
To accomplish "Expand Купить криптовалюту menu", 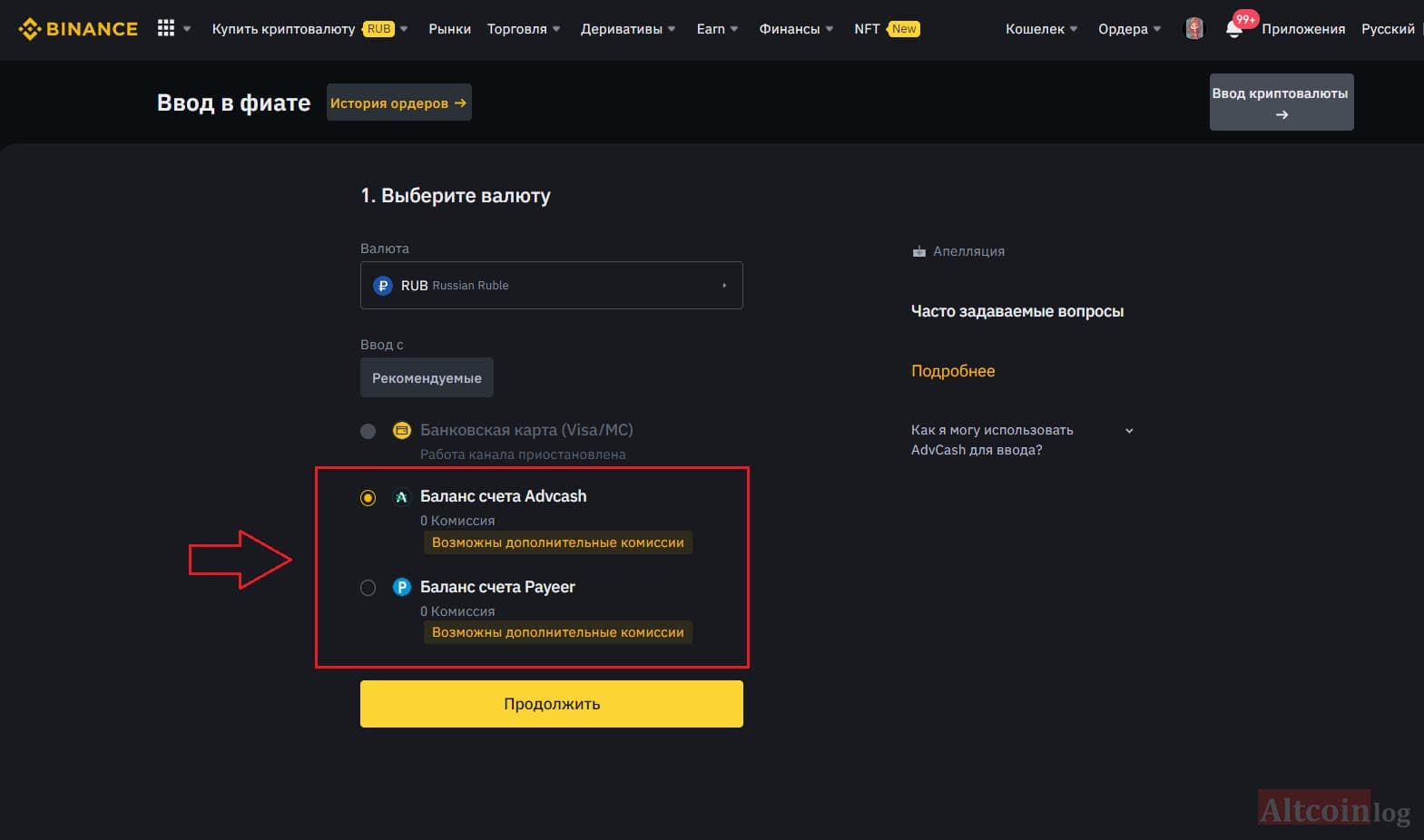I will pyautogui.click(x=309, y=29).
